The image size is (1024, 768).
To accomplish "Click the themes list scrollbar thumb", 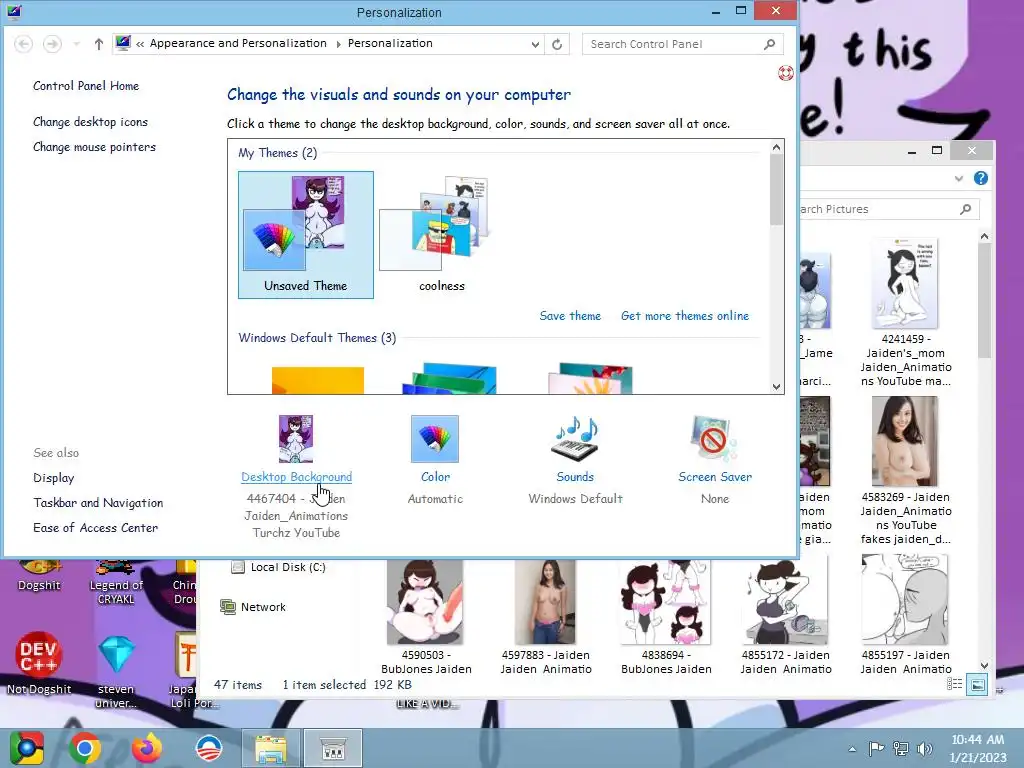I will pos(776,189).
